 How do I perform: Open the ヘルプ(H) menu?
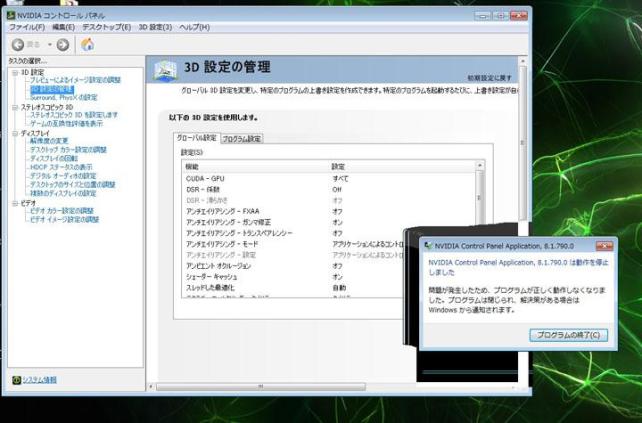tap(194, 27)
